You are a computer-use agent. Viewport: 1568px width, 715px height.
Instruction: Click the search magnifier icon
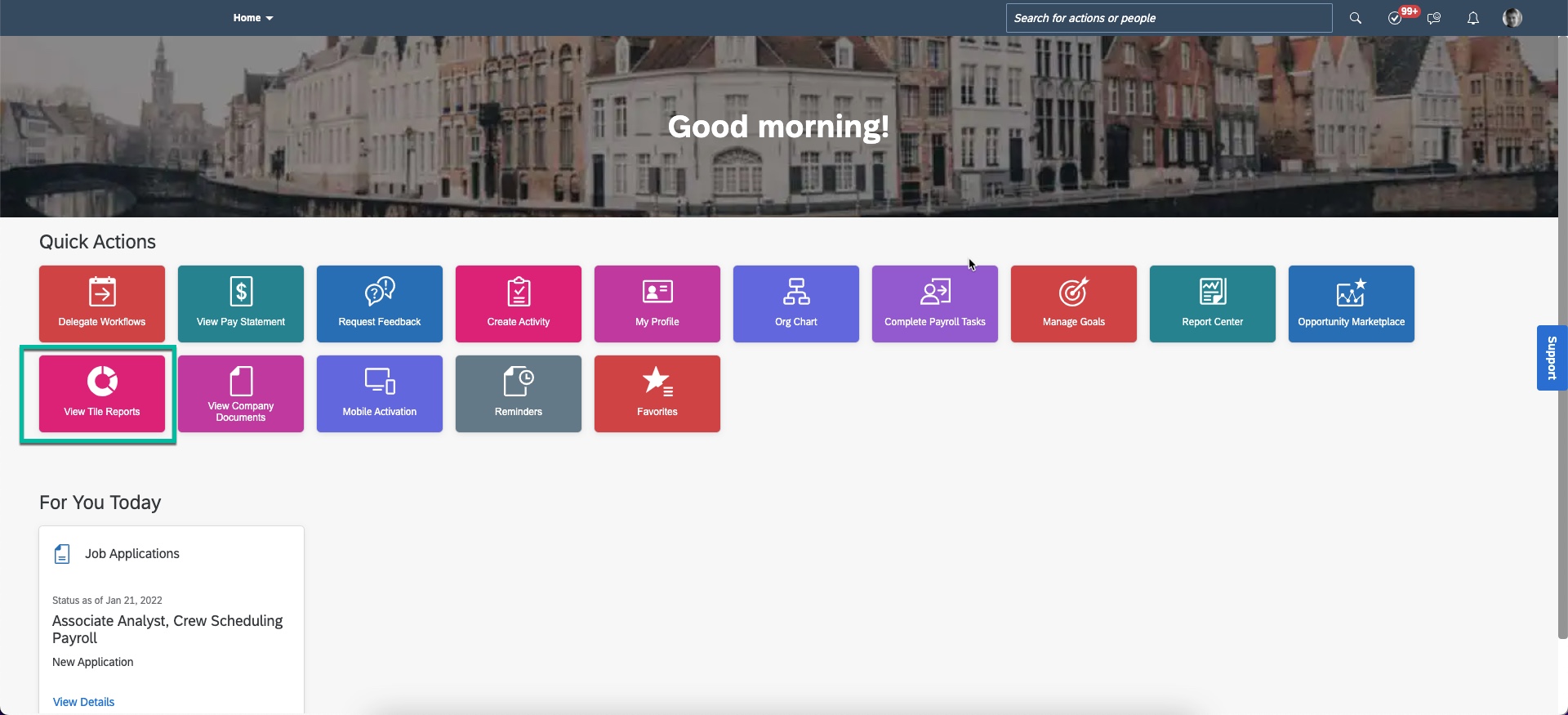pyautogui.click(x=1356, y=18)
